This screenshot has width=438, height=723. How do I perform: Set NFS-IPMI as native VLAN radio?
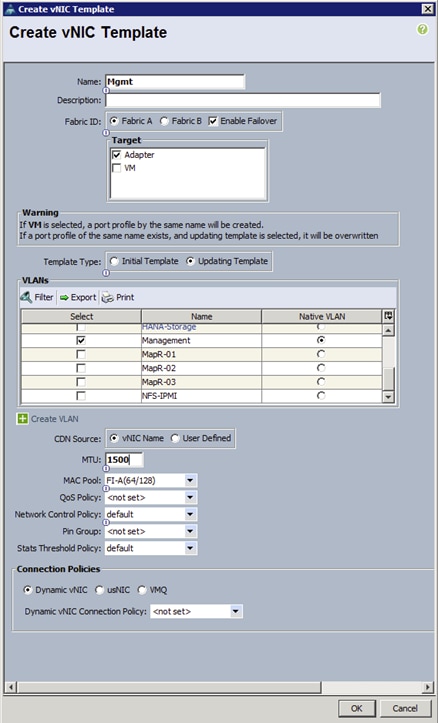[x=321, y=396]
